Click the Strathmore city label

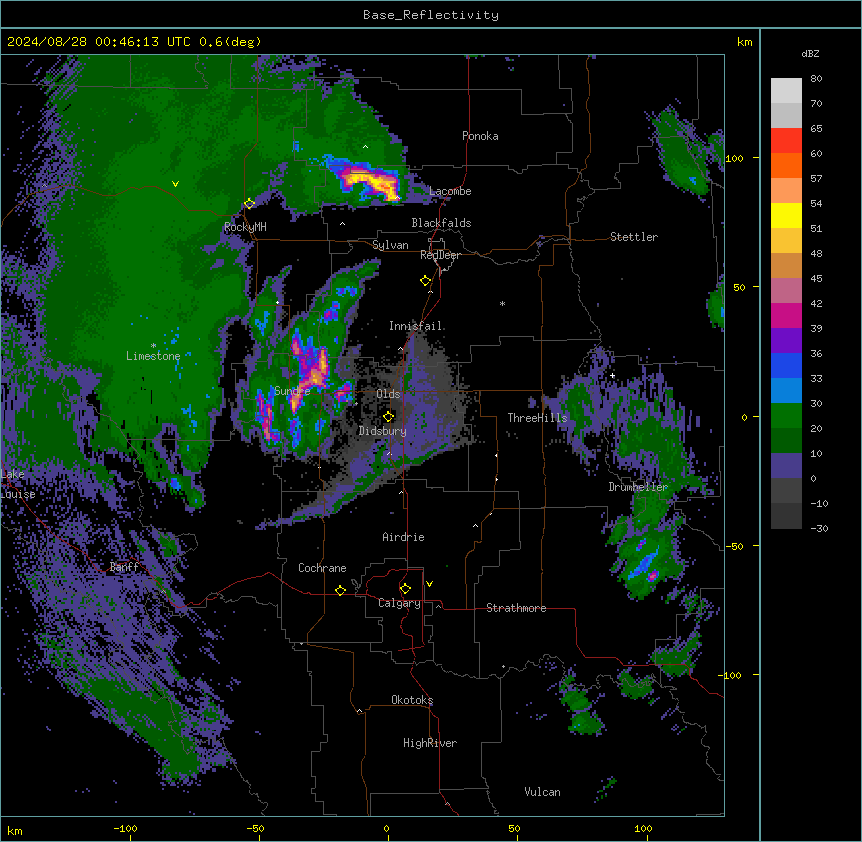(516, 608)
